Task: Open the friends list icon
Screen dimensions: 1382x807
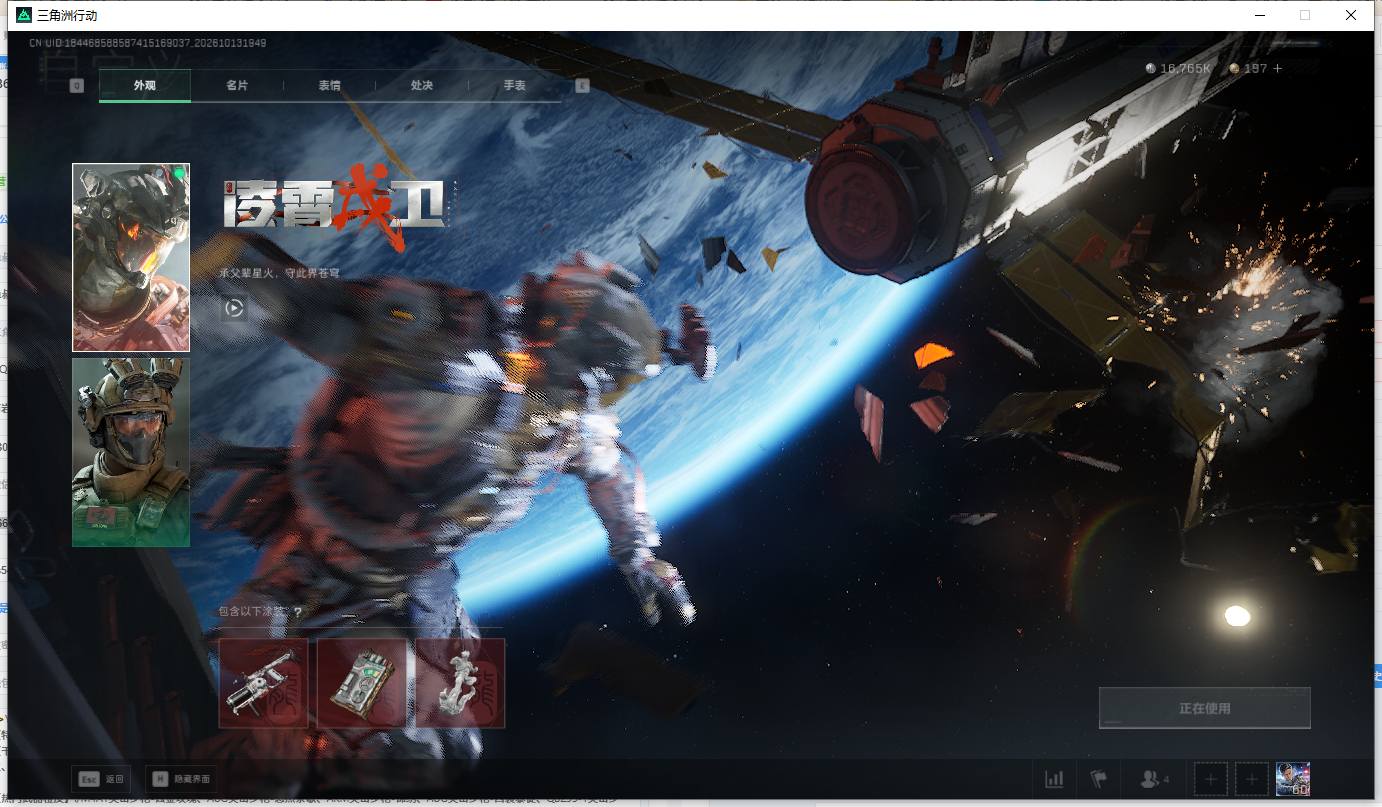Action: point(1154,779)
